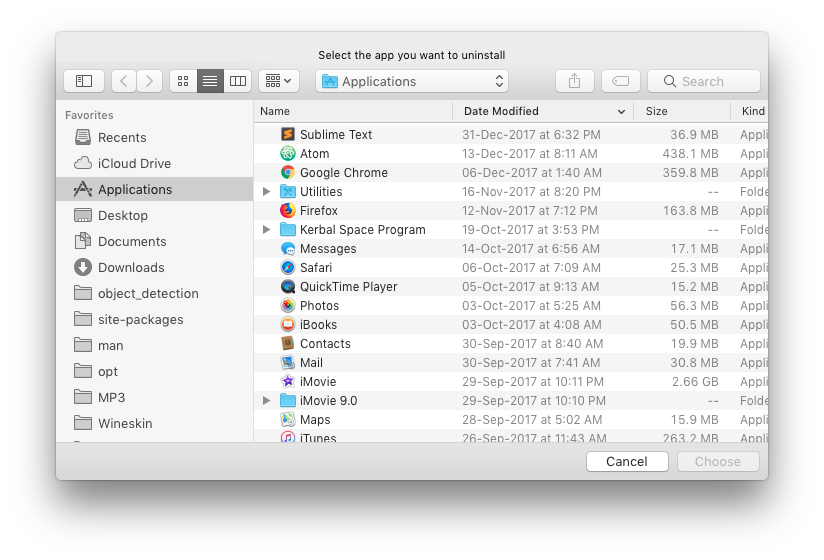This screenshot has width=824, height=560.
Task: Open Desktop in the sidebar
Action: click(x=154, y=215)
